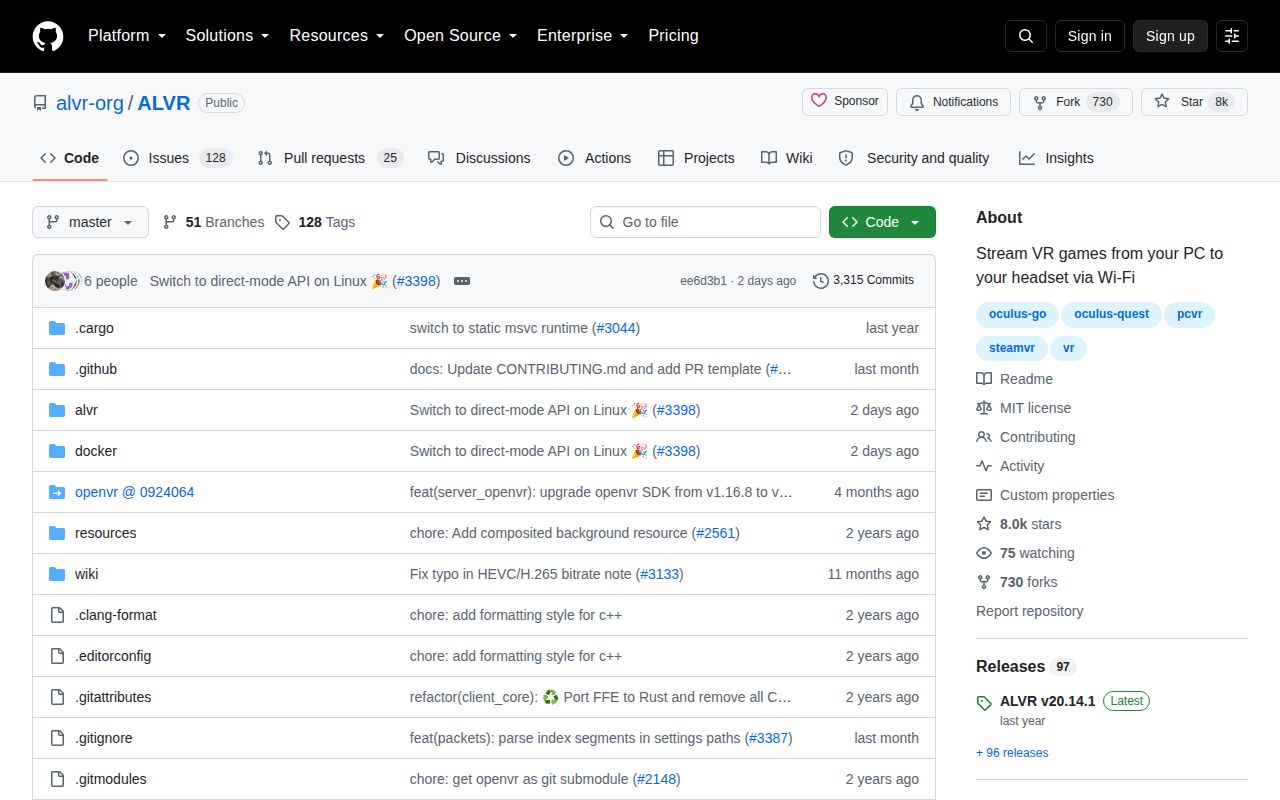Click the Readme book link

point(1015,379)
